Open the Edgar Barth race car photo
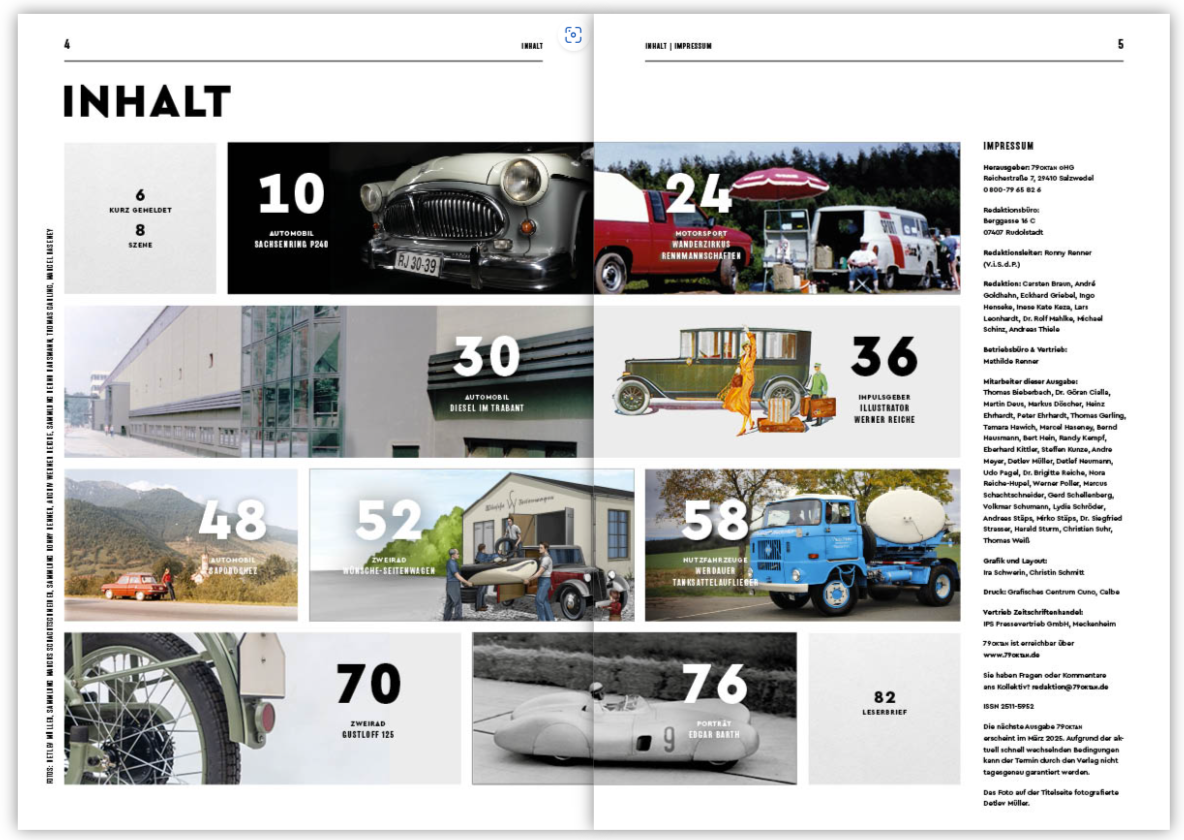 point(634,708)
